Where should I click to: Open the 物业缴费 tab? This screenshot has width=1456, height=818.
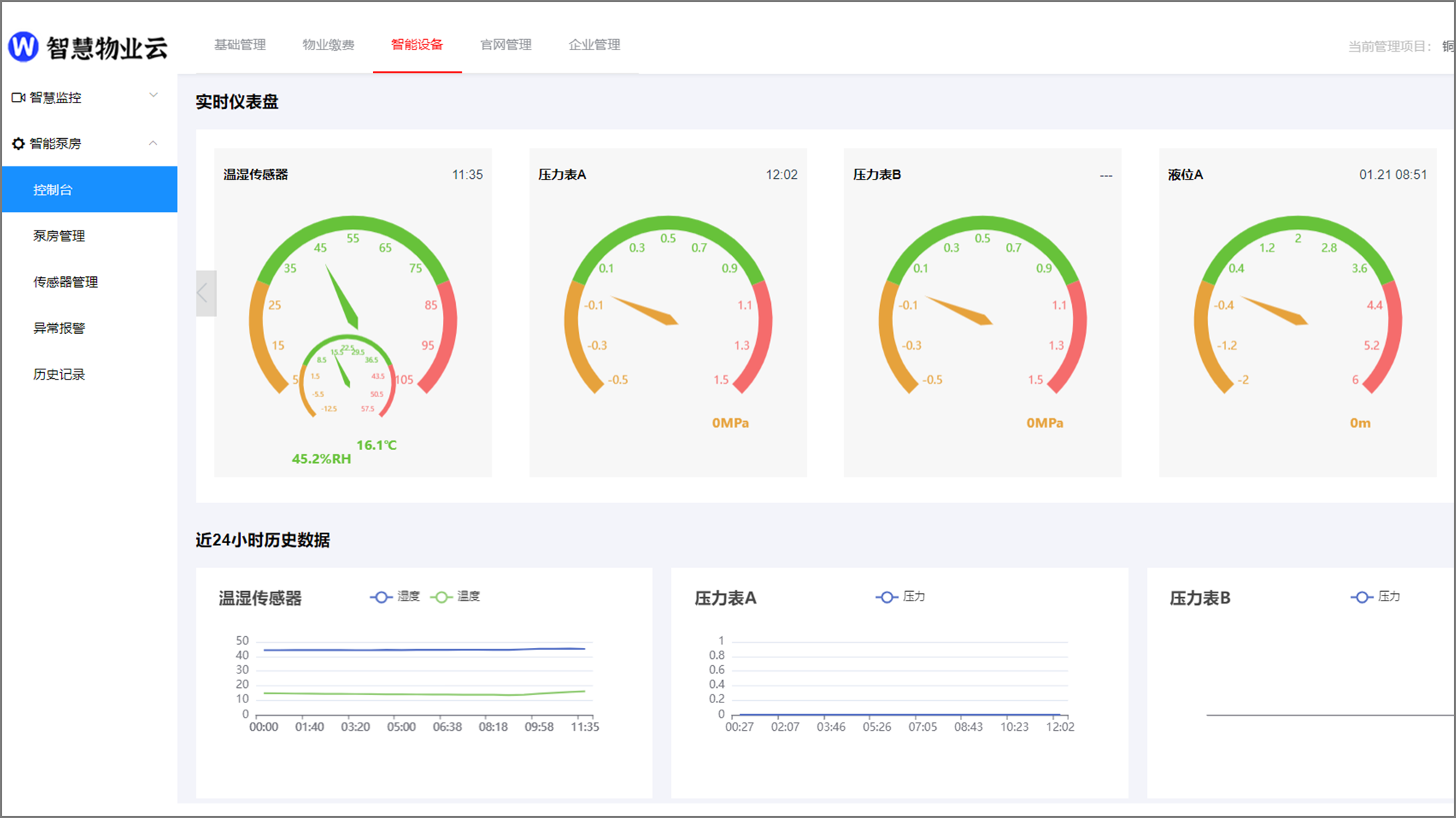pos(328,45)
